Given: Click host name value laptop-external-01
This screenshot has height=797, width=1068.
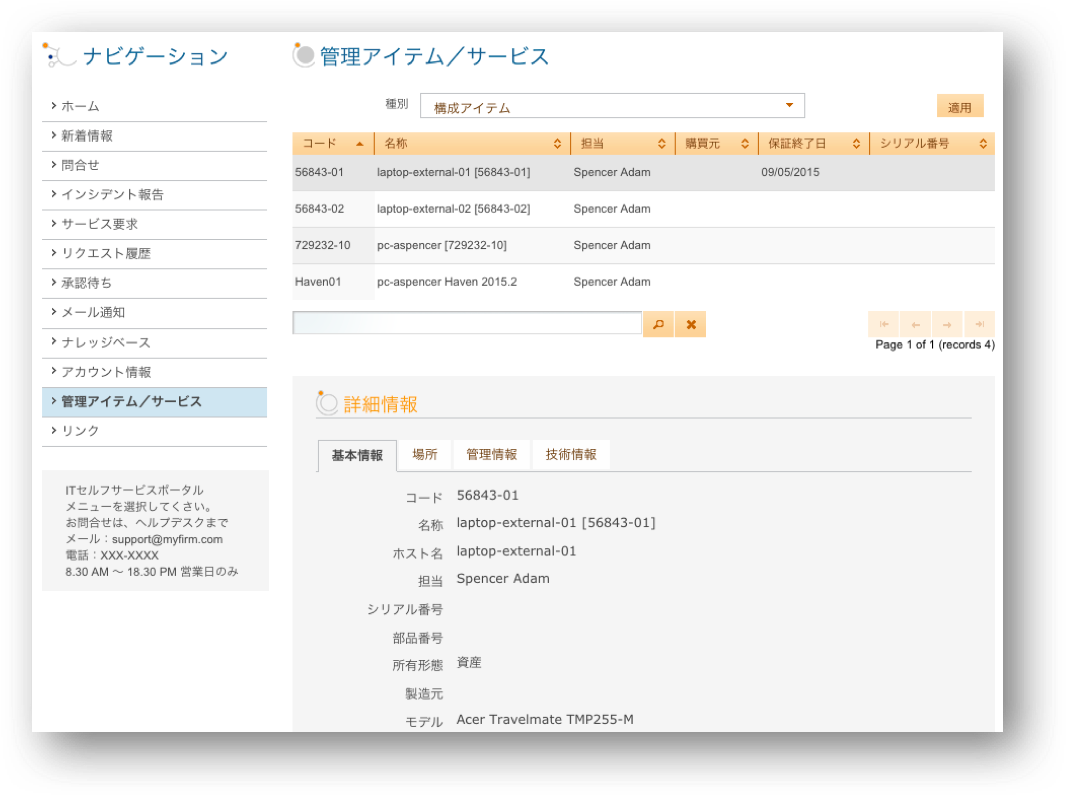Looking at the screenshot, I should (x=516, y=551).
